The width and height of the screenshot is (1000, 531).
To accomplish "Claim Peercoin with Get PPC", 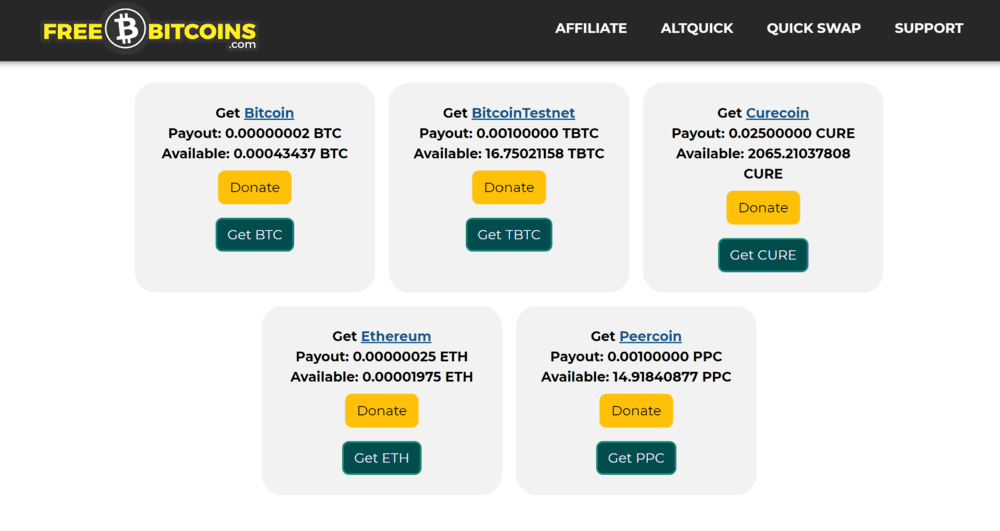I will 636,458.
